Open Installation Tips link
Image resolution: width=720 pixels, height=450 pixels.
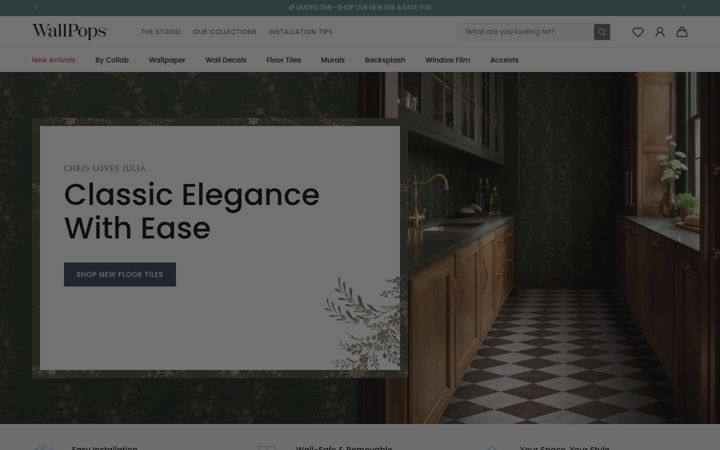click(300, 32)
